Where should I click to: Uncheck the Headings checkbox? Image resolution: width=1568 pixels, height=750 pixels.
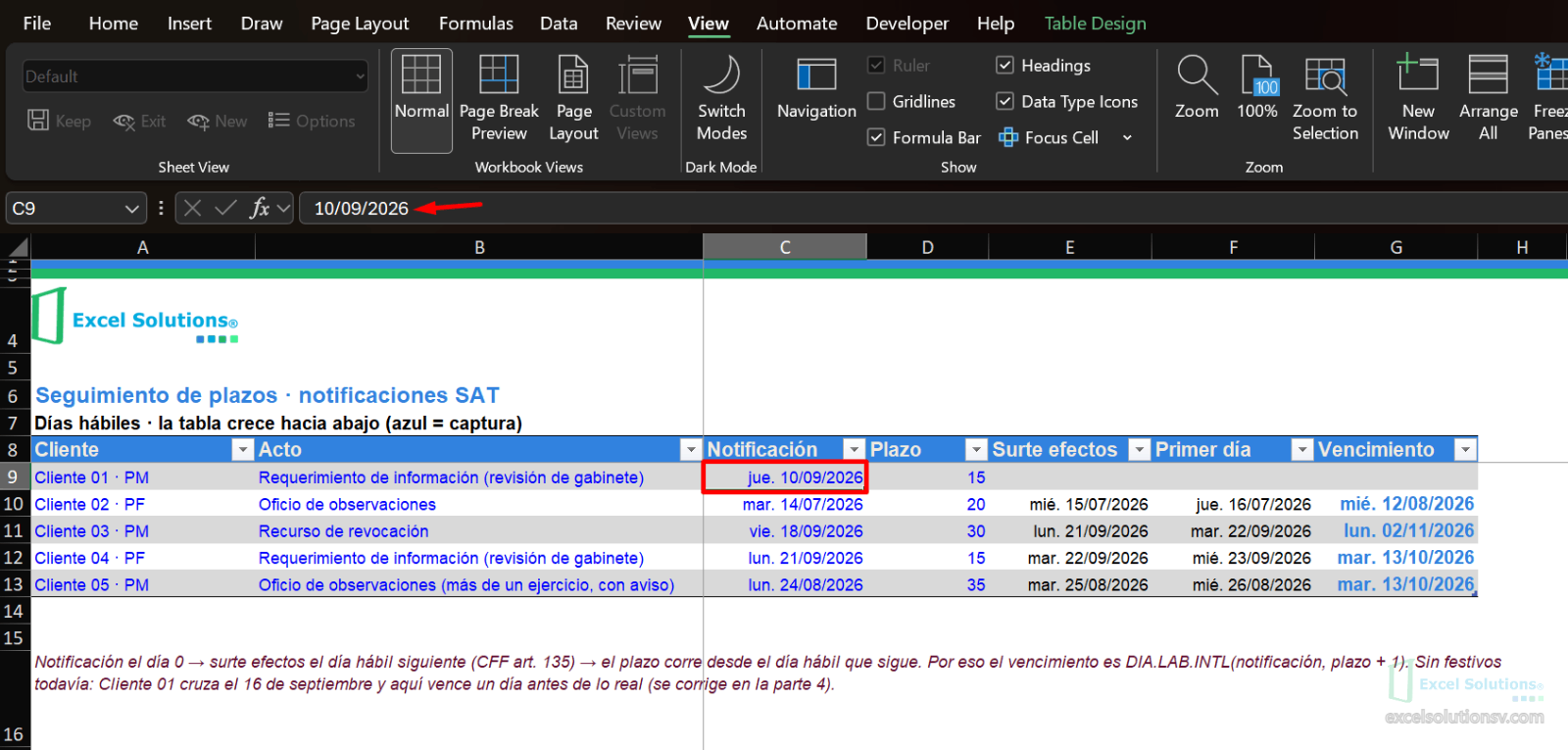1004,65
